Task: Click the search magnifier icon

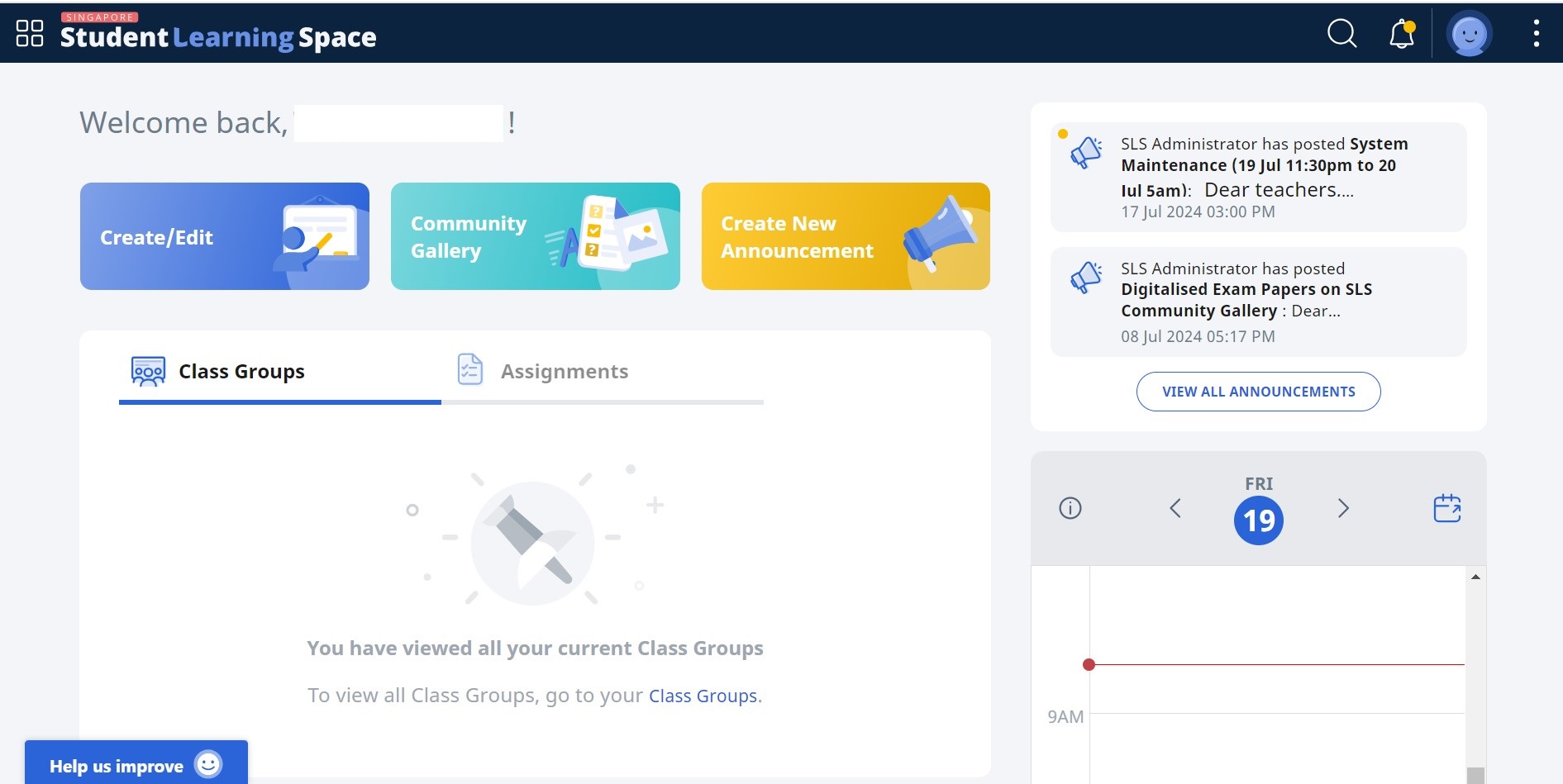Action: coord(1341,34)
